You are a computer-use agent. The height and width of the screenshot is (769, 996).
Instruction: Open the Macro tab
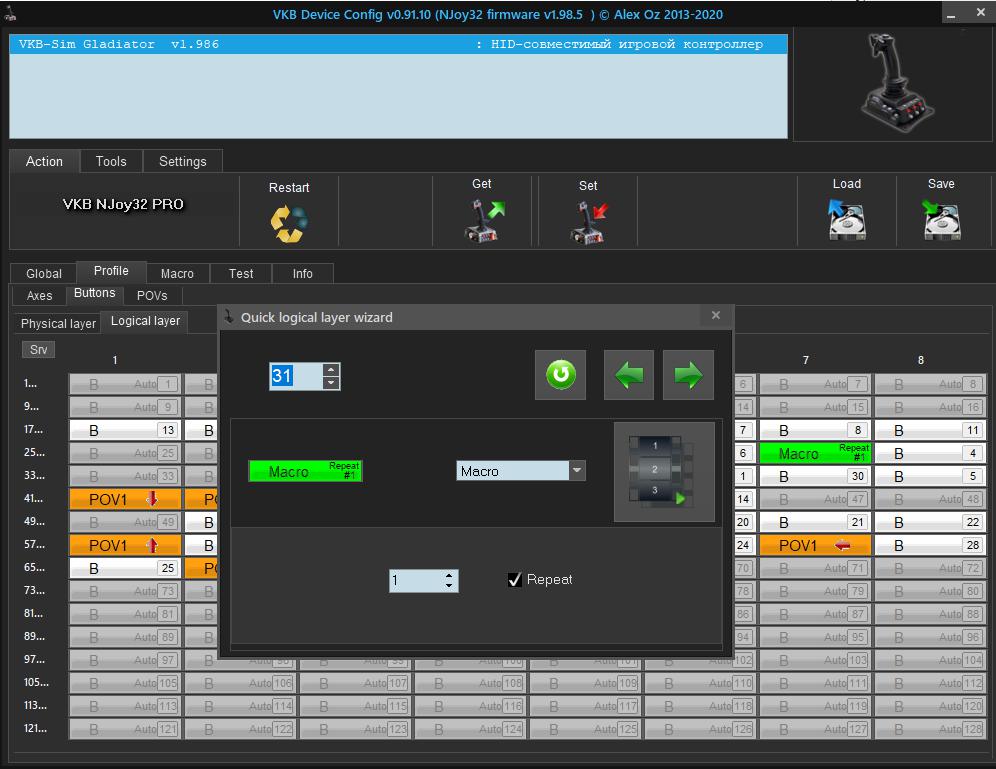click(x=177, y=273)
